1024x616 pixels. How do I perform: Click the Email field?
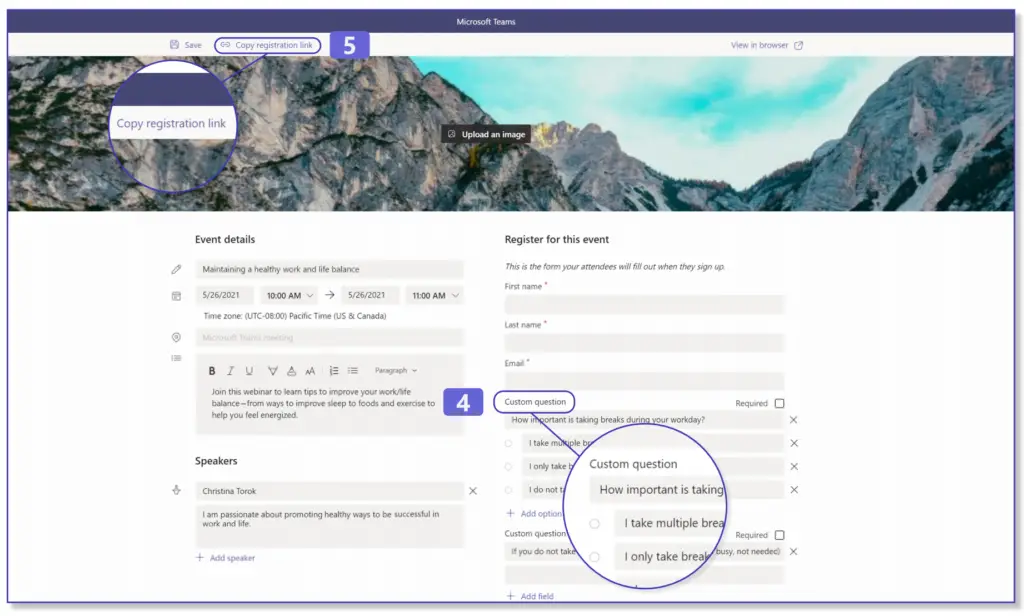pos(644,381)
